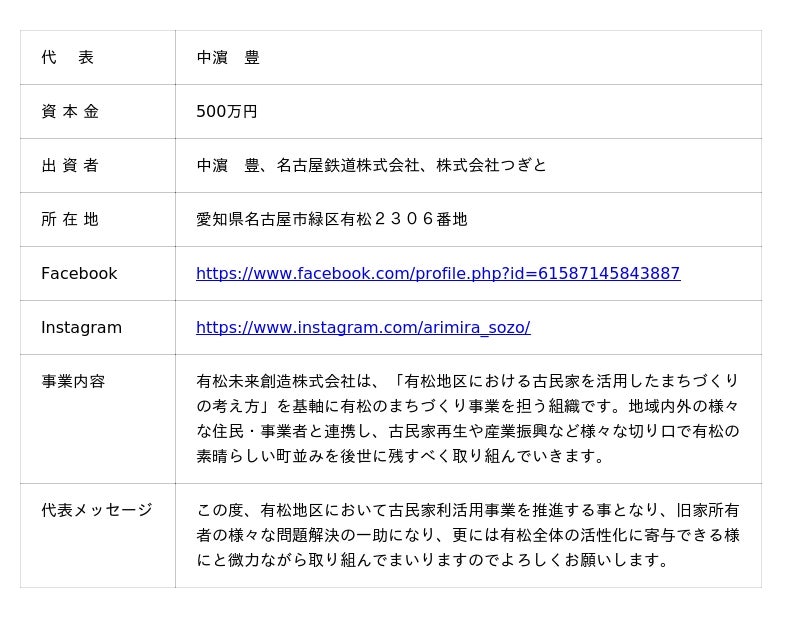The height and width of the screenshot is (618, 800).
Task: Open the Facebook profile link
Action: pyautogui.click(x=438, y=273)
